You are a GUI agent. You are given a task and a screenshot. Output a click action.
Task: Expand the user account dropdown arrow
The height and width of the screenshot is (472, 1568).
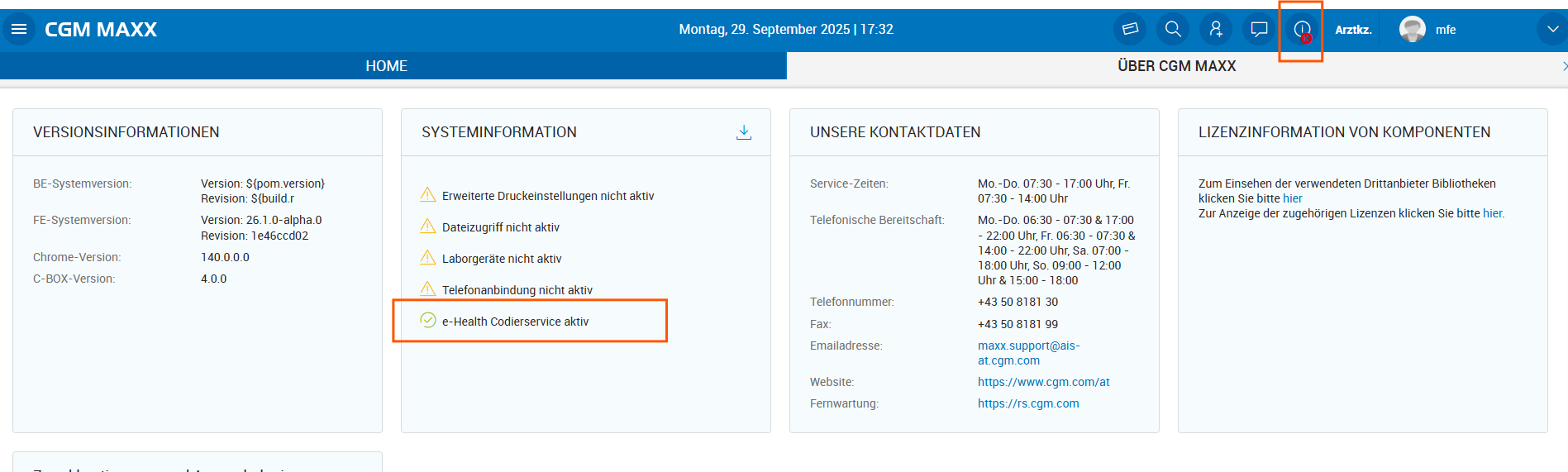[1551, 30]
